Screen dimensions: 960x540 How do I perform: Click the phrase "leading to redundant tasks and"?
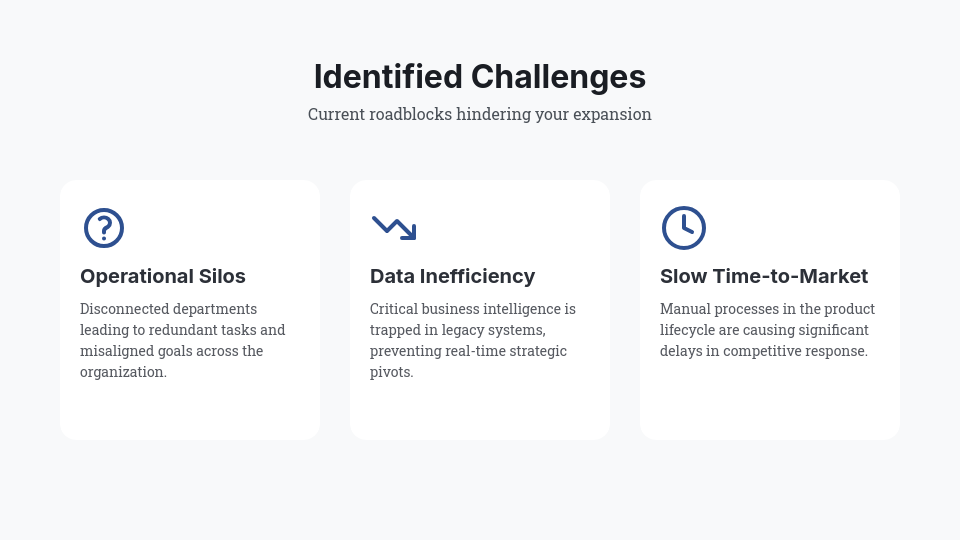tap(182, 330)
